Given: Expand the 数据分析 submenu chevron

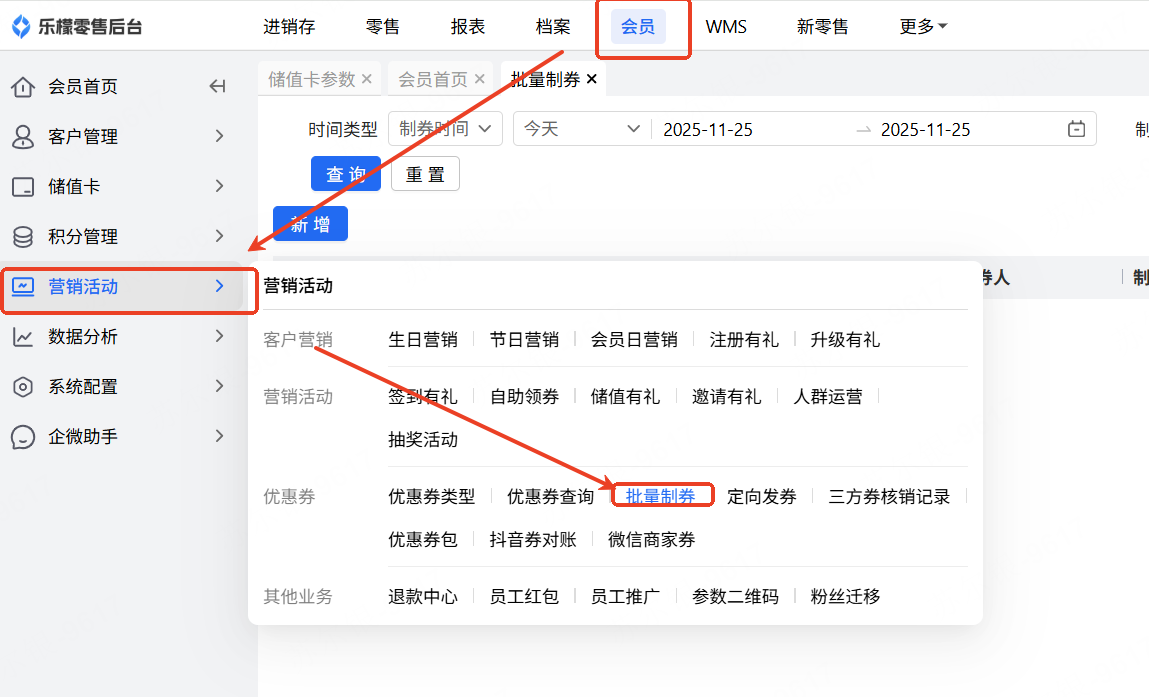Looking at the screenshot, I should coord(219,336).
